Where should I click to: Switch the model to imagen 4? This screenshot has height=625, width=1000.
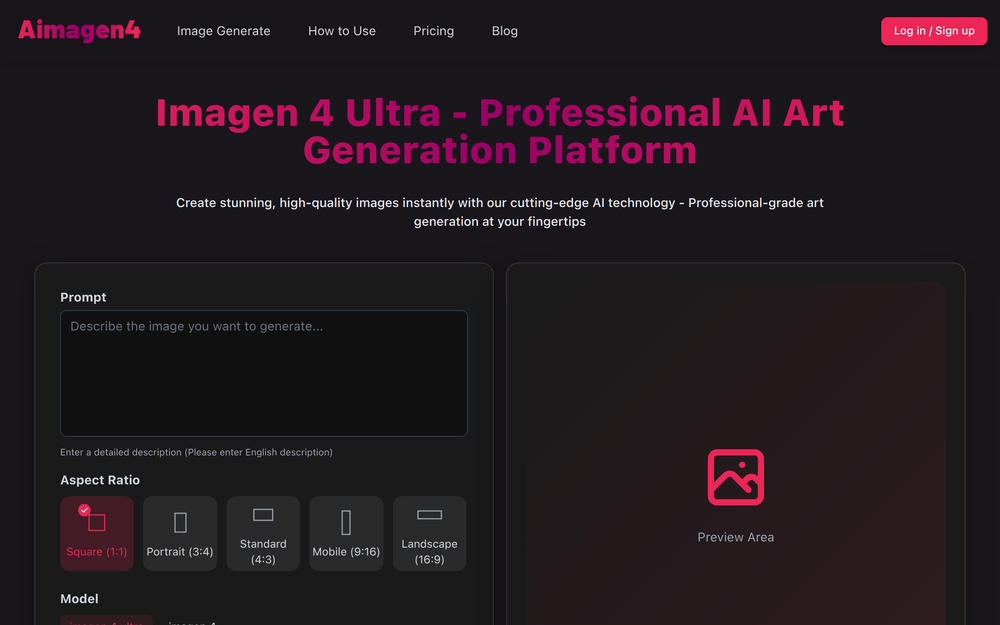(x=192, y=622)
